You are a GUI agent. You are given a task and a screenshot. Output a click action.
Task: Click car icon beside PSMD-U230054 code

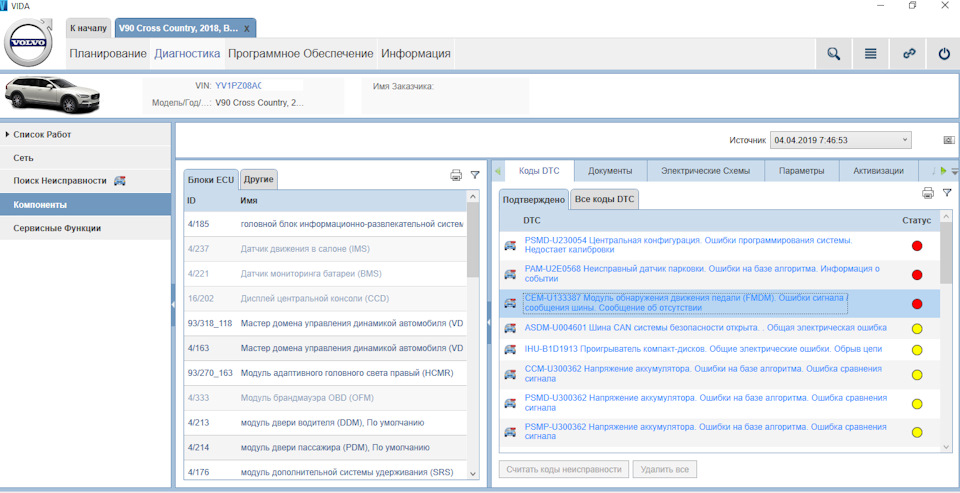click(510, 246)
